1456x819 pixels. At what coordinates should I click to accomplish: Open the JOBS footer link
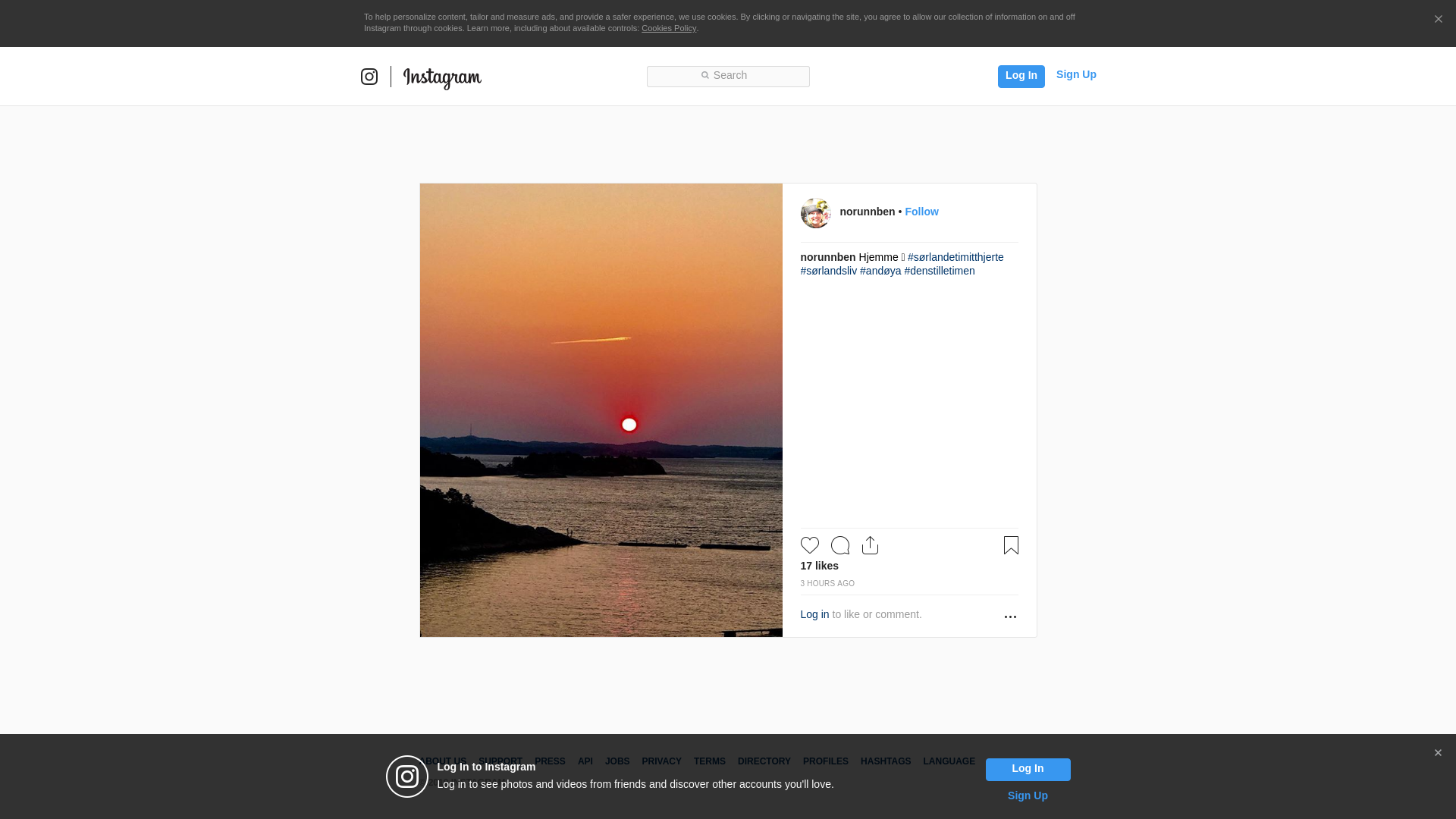coord(617,761)
